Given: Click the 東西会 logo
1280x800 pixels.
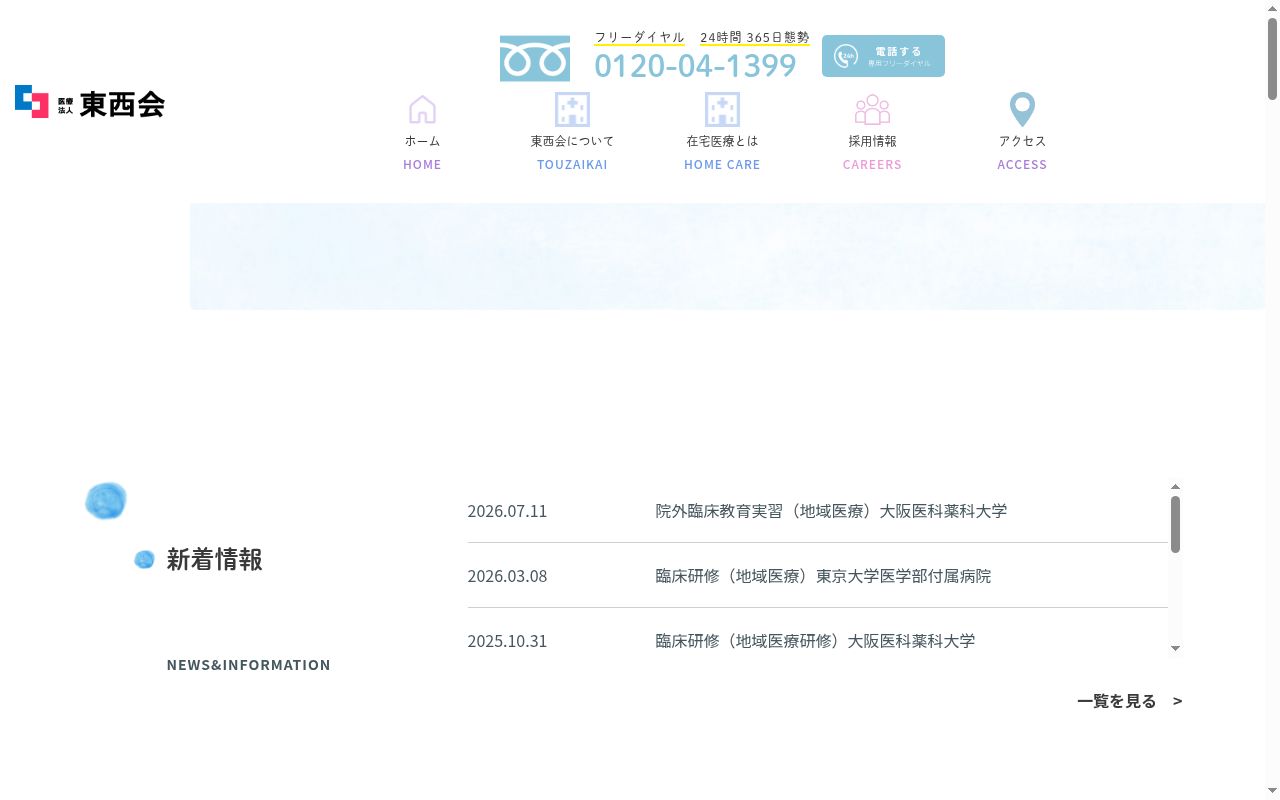Looking at the screenshot, I should tap(90, 102).
